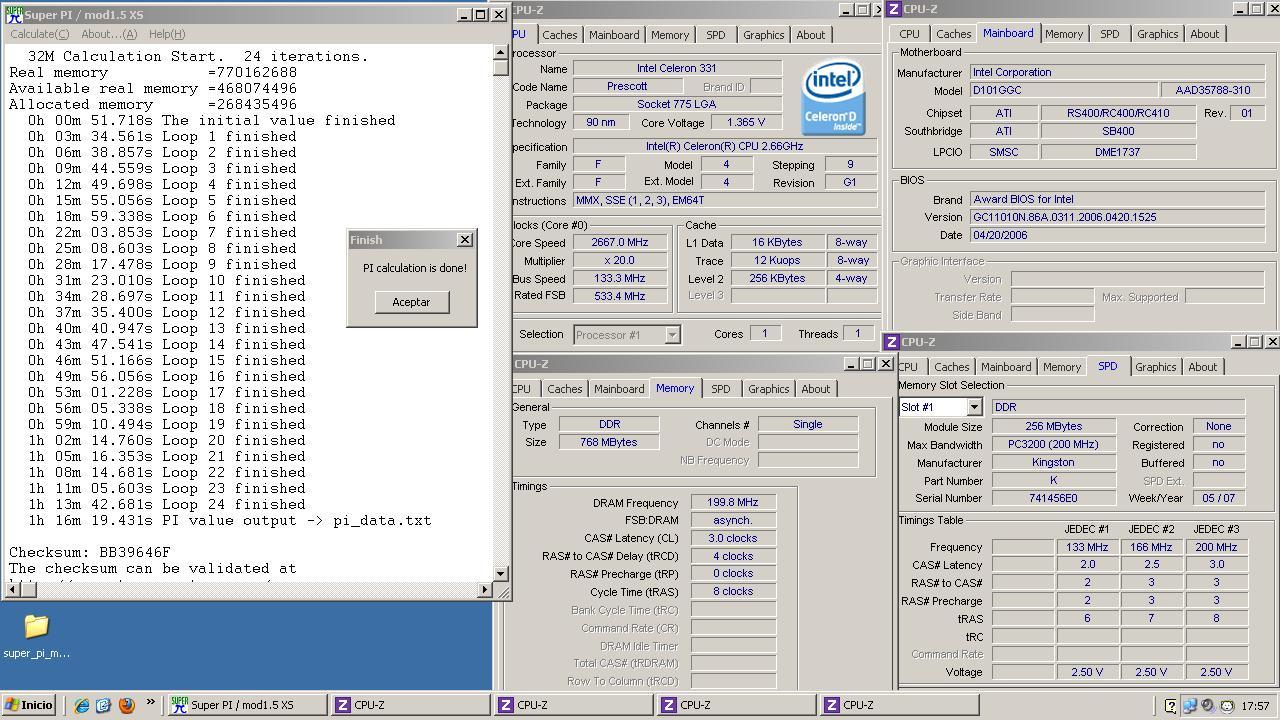
Task: Click the Super PI vertical scrollbar down arrow
Action: [x=501, y=574]
